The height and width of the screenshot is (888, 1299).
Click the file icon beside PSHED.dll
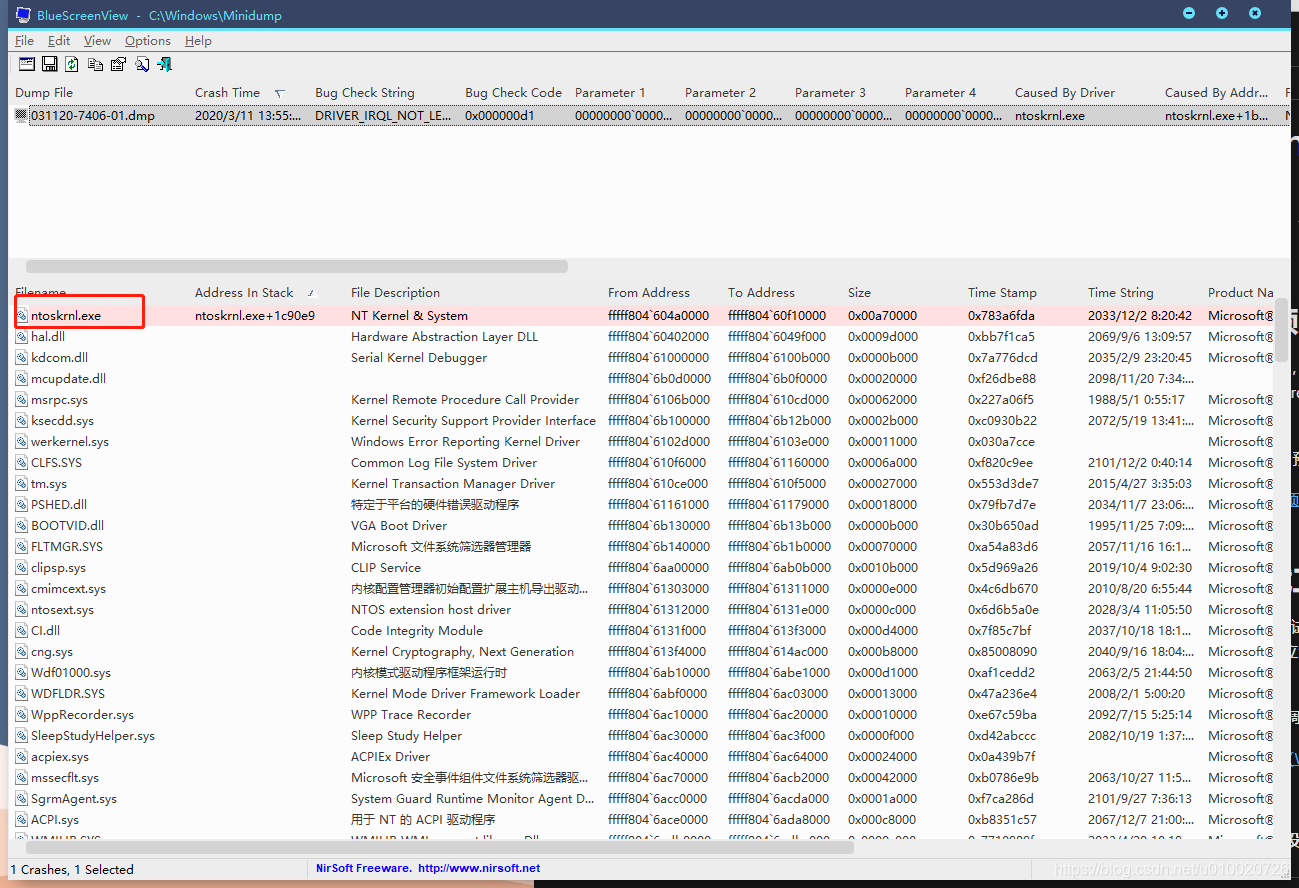point(22,505)
